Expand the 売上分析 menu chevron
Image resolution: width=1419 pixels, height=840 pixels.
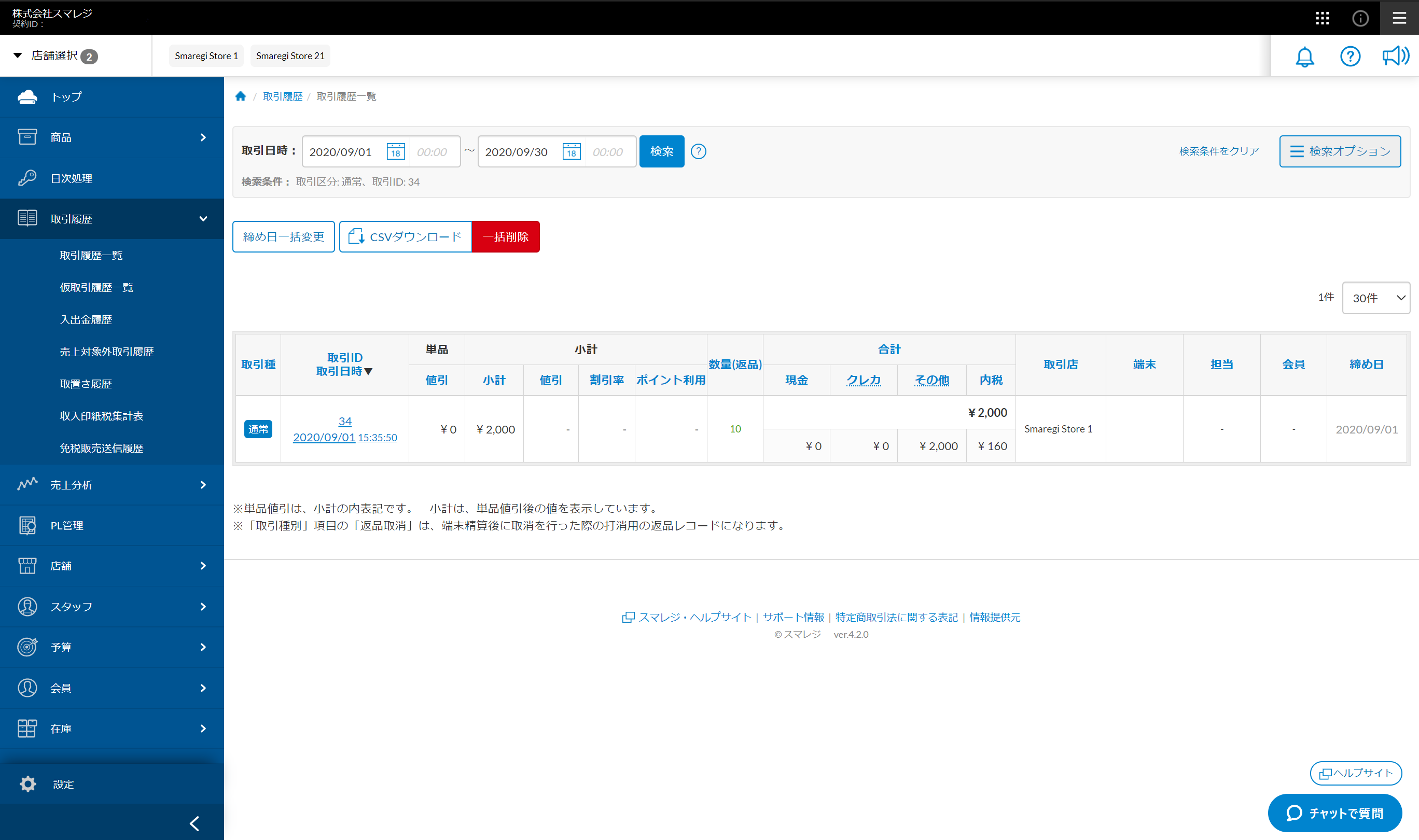(x=203, y=484)
